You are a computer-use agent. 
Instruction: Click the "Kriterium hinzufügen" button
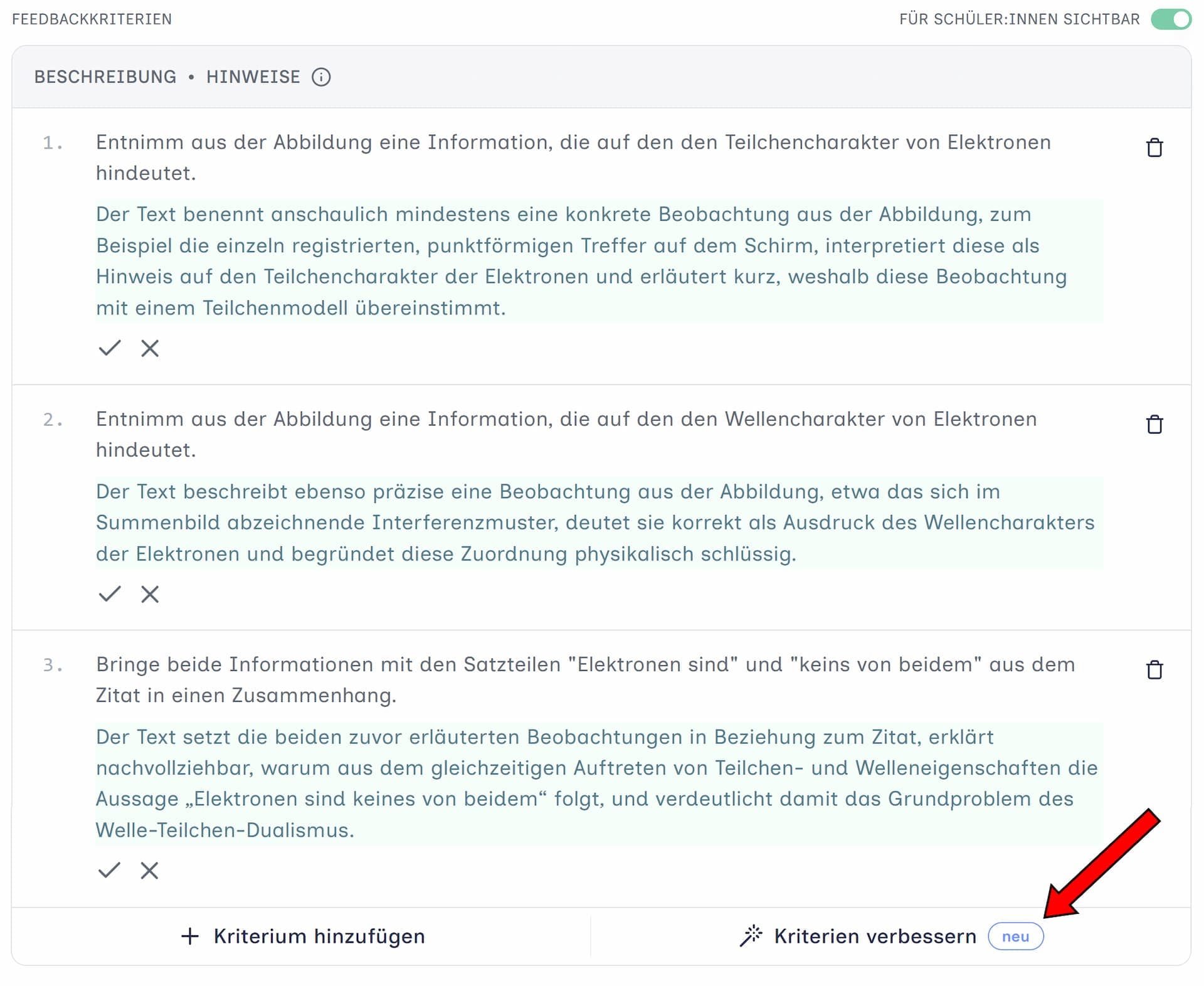click(319, 936)
